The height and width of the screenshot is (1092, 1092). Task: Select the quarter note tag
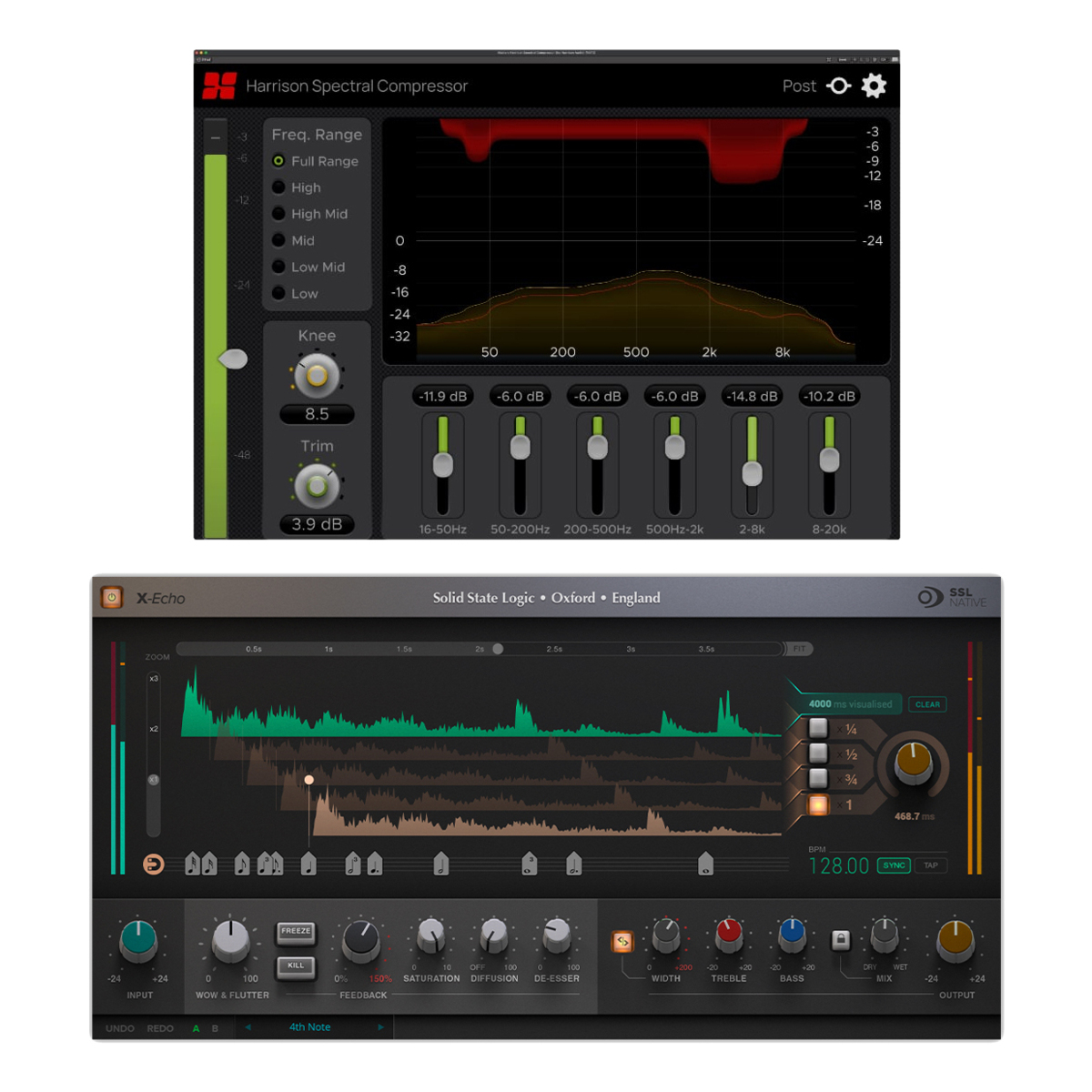(x=308, y=864)
